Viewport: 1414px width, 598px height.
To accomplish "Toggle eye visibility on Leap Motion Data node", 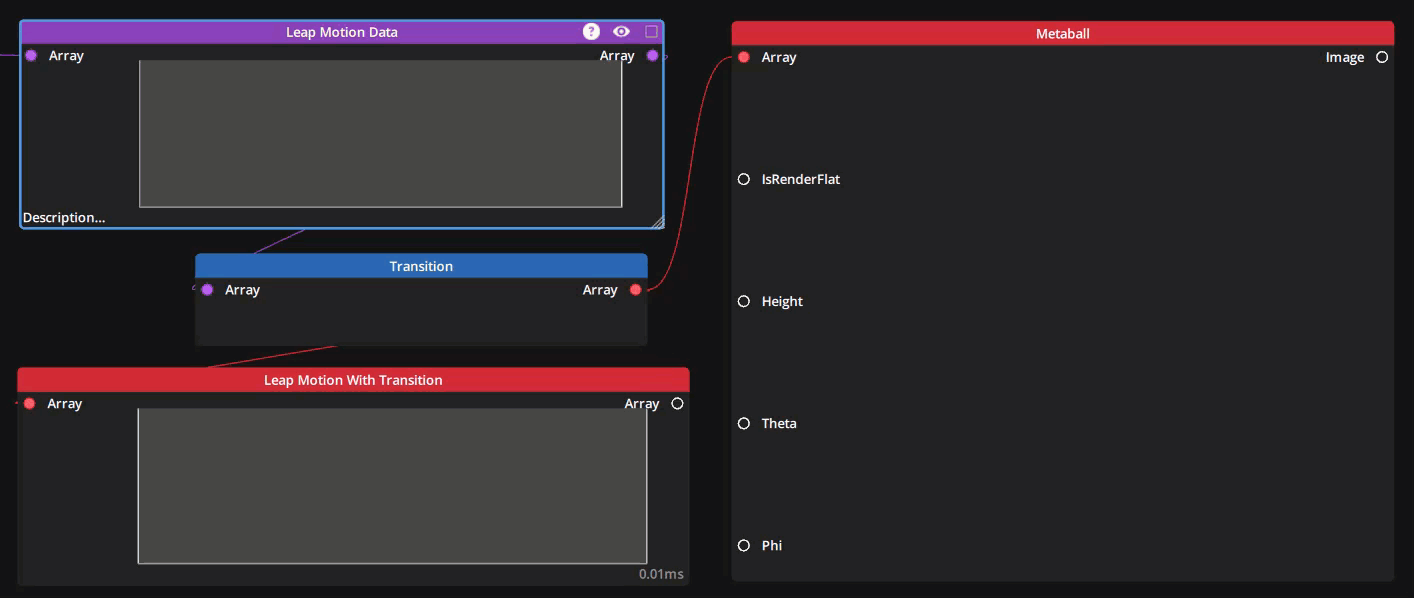I will [621, 32].
